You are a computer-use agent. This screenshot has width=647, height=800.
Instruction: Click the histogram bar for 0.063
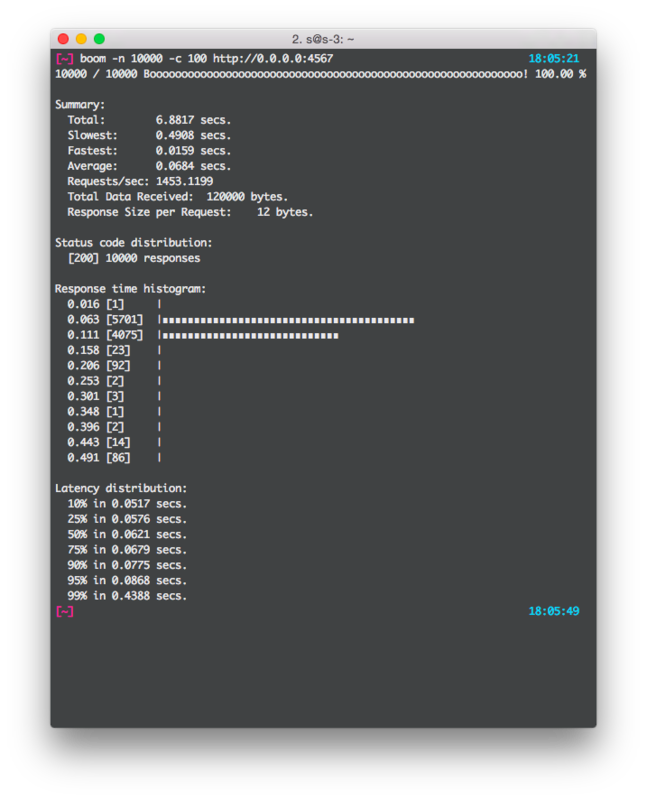[288, 320]
